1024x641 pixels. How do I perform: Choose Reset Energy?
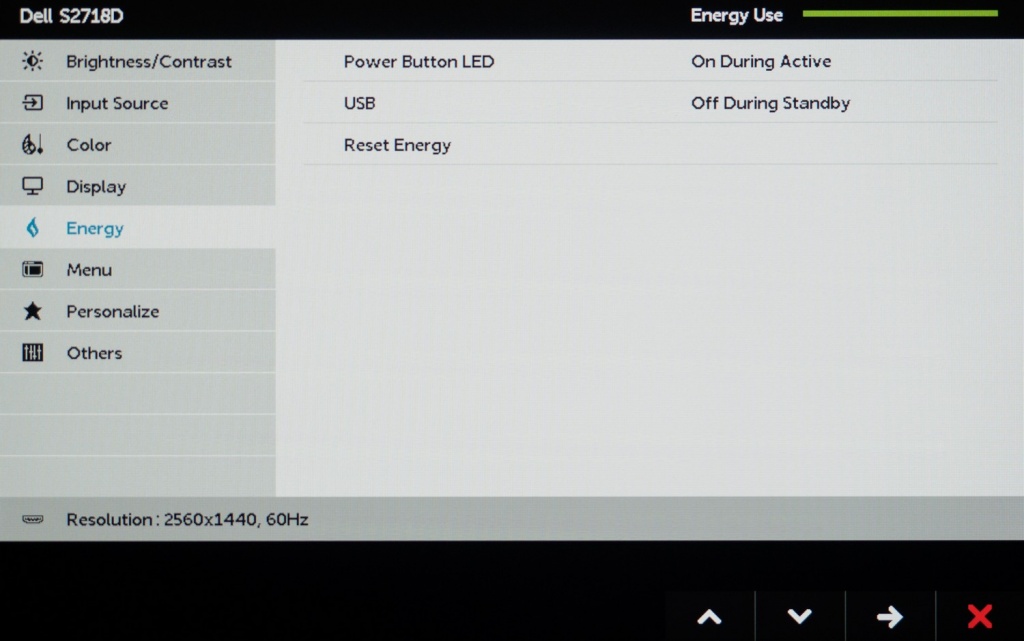tap(397, 145)
